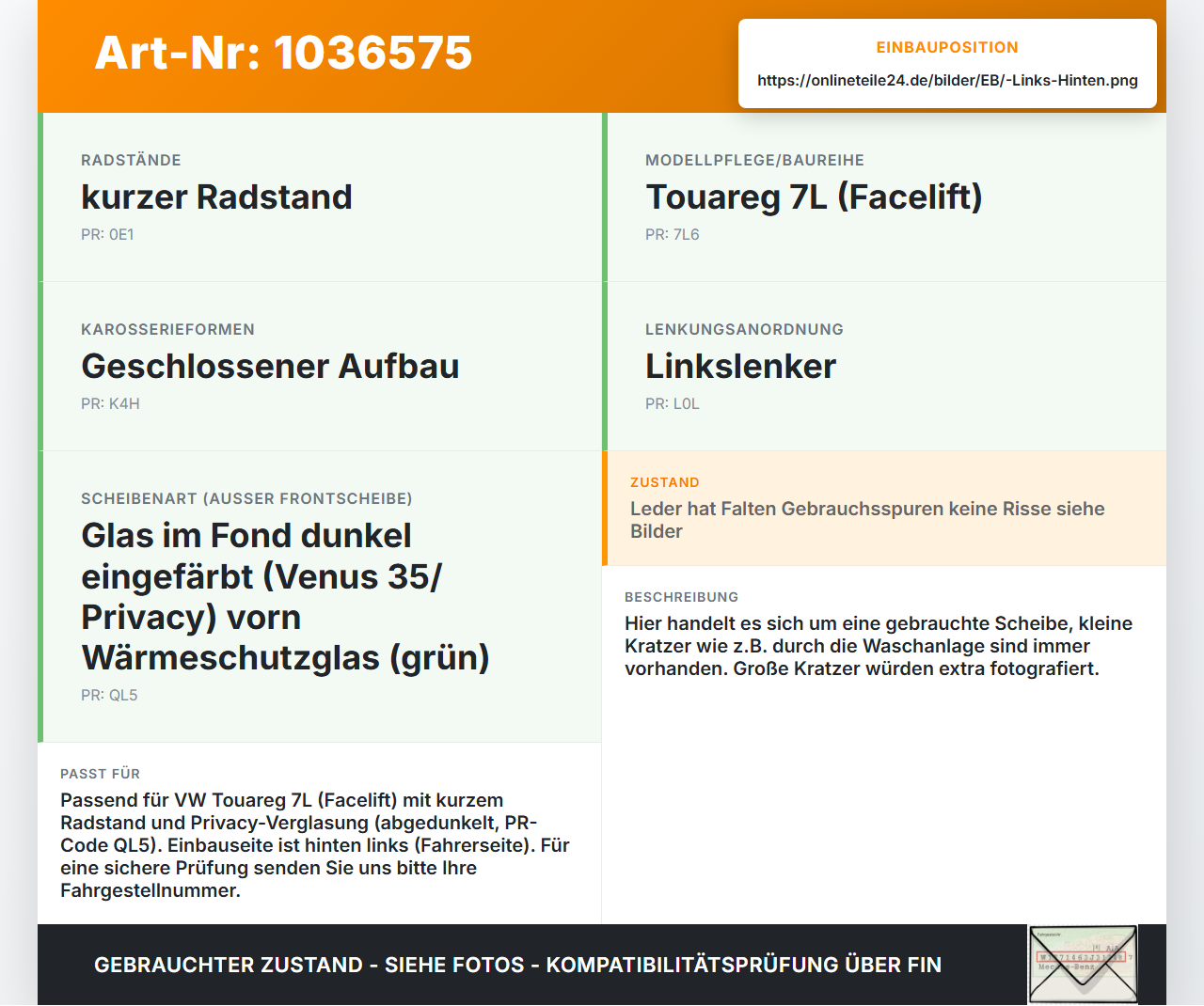
Task: Click the Art-Nr: 1036575 heading
Action: point(283,53)
